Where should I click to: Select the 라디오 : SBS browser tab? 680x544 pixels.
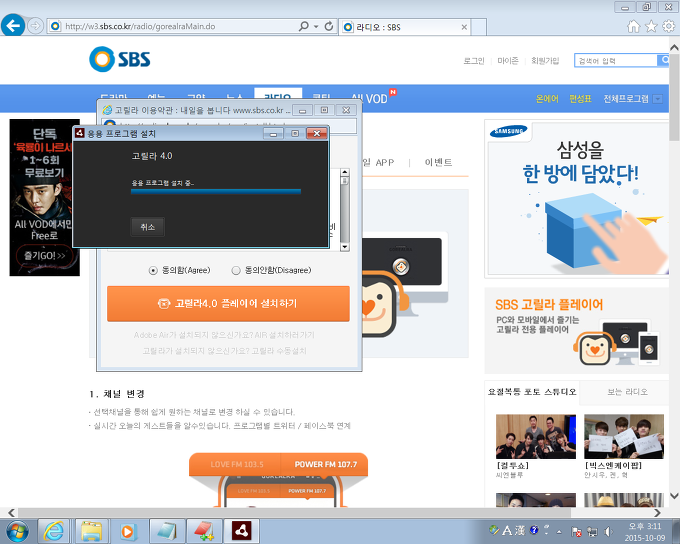pos(404,27)
